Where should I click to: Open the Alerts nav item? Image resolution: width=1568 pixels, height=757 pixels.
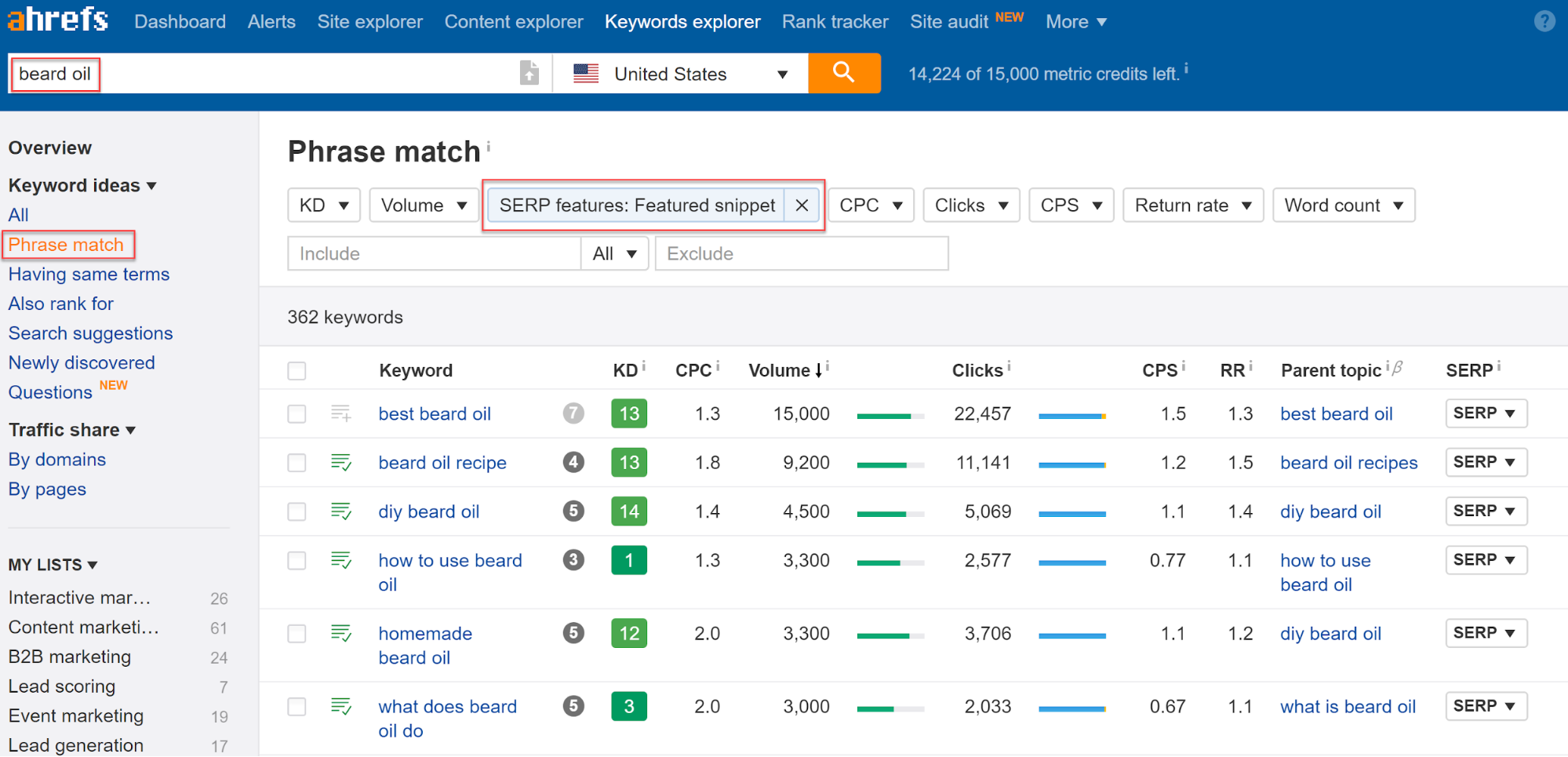pyautogui.click(x=271, y=21)
